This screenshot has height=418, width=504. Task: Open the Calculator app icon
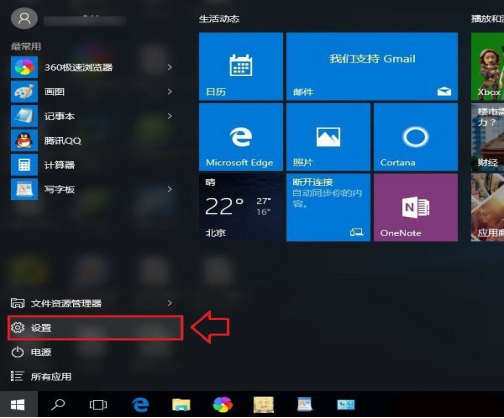click(x=24, y=165)
